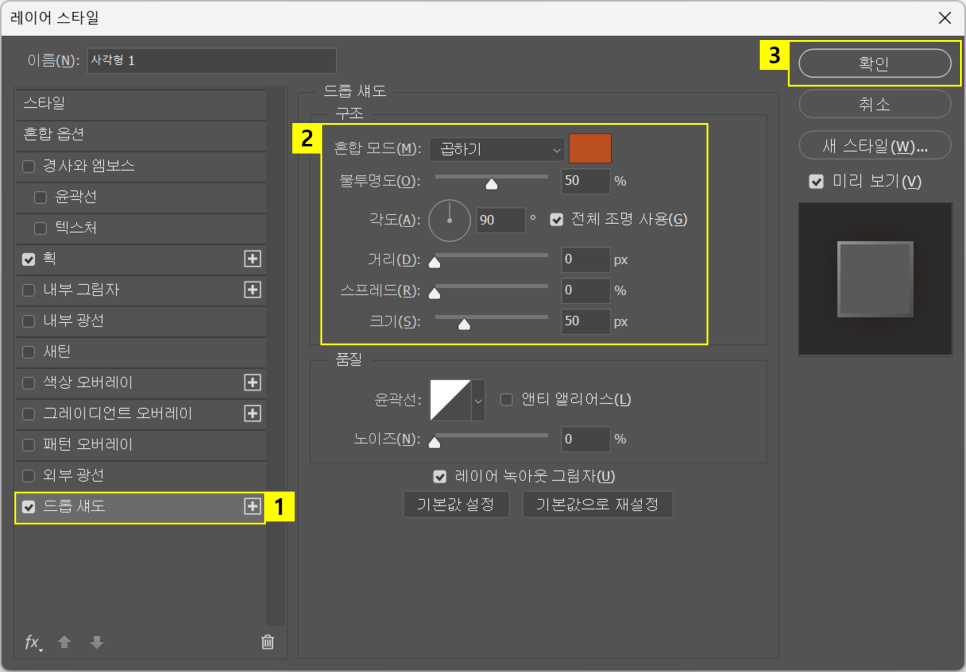Screen dimensions: 966x672
Task: Enable the 색상 오버레이 checkbox
Action: [28, 383]
